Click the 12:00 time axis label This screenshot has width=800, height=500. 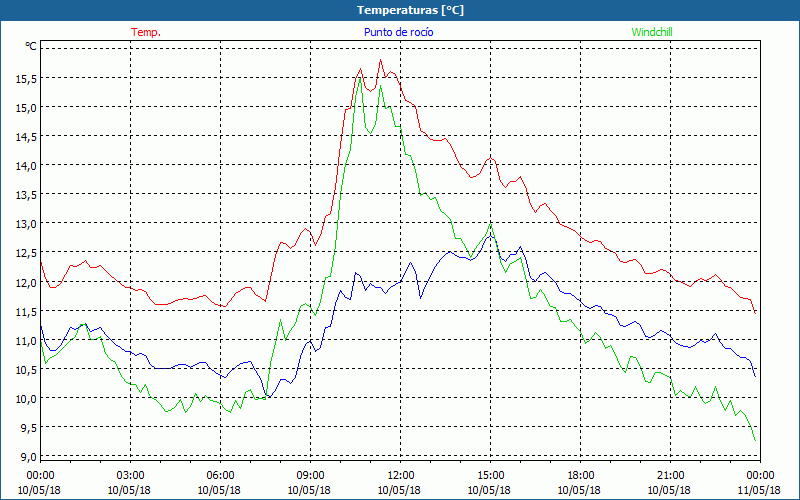pos(401,476)
